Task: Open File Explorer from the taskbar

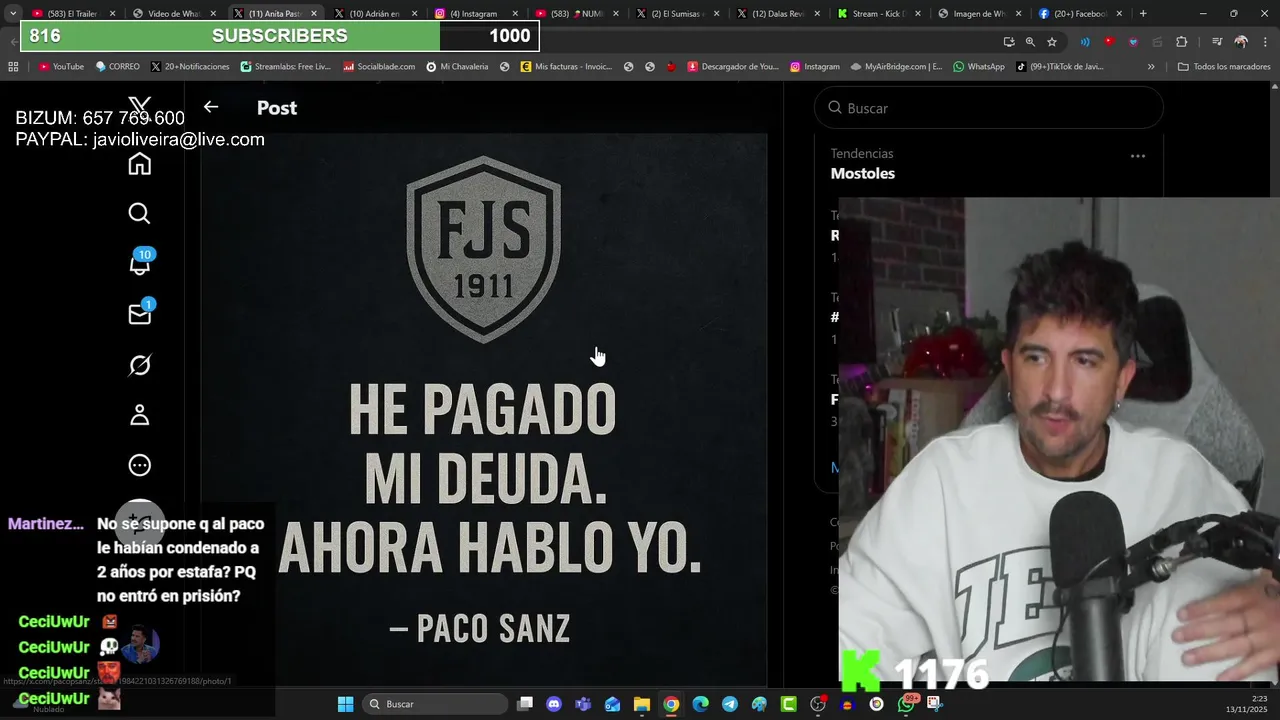Action: (642, 704)
